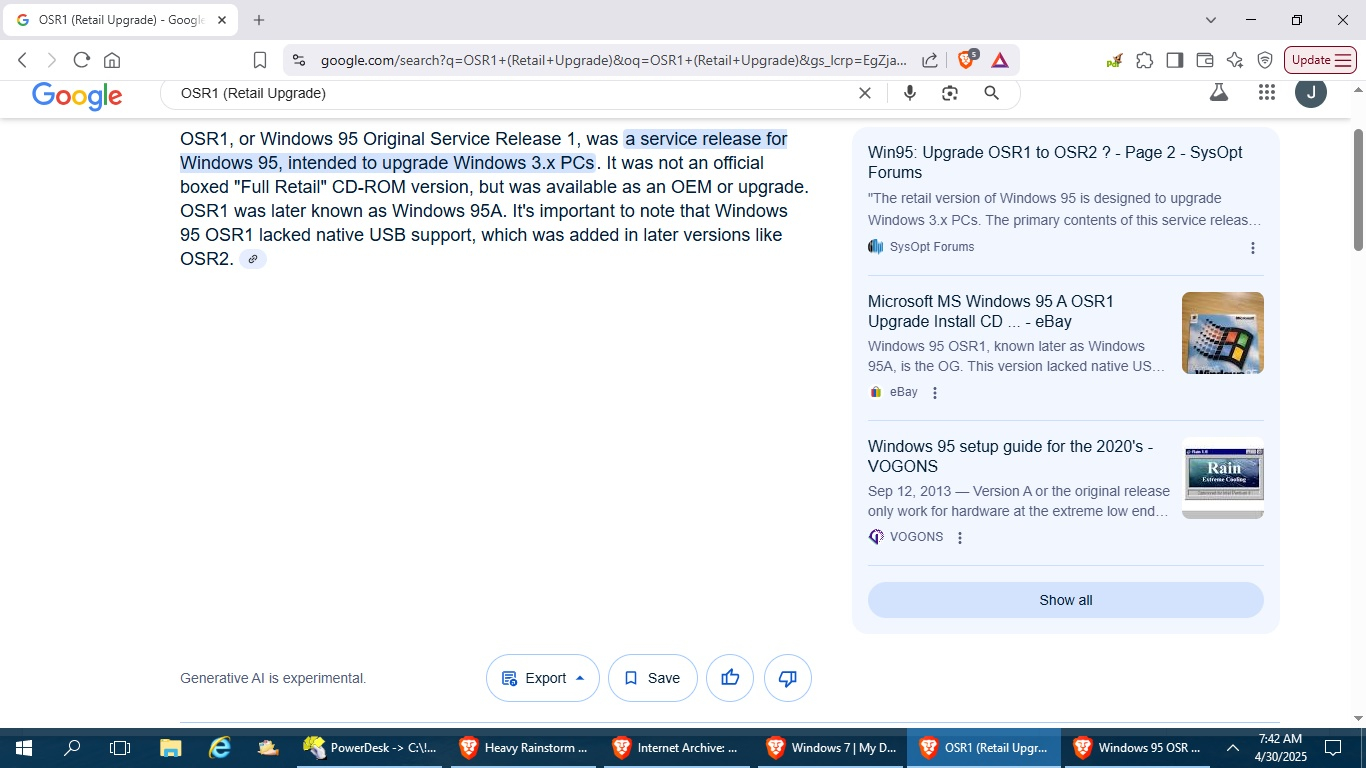This screenshot has height=768, width=1366.
Task: Open Search Labs flask icon
Action: coord(1218,92)
